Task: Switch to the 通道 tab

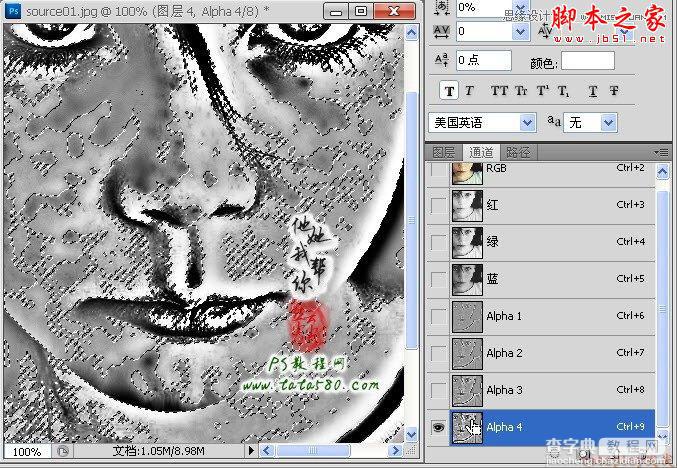Action: coord(481,152)
